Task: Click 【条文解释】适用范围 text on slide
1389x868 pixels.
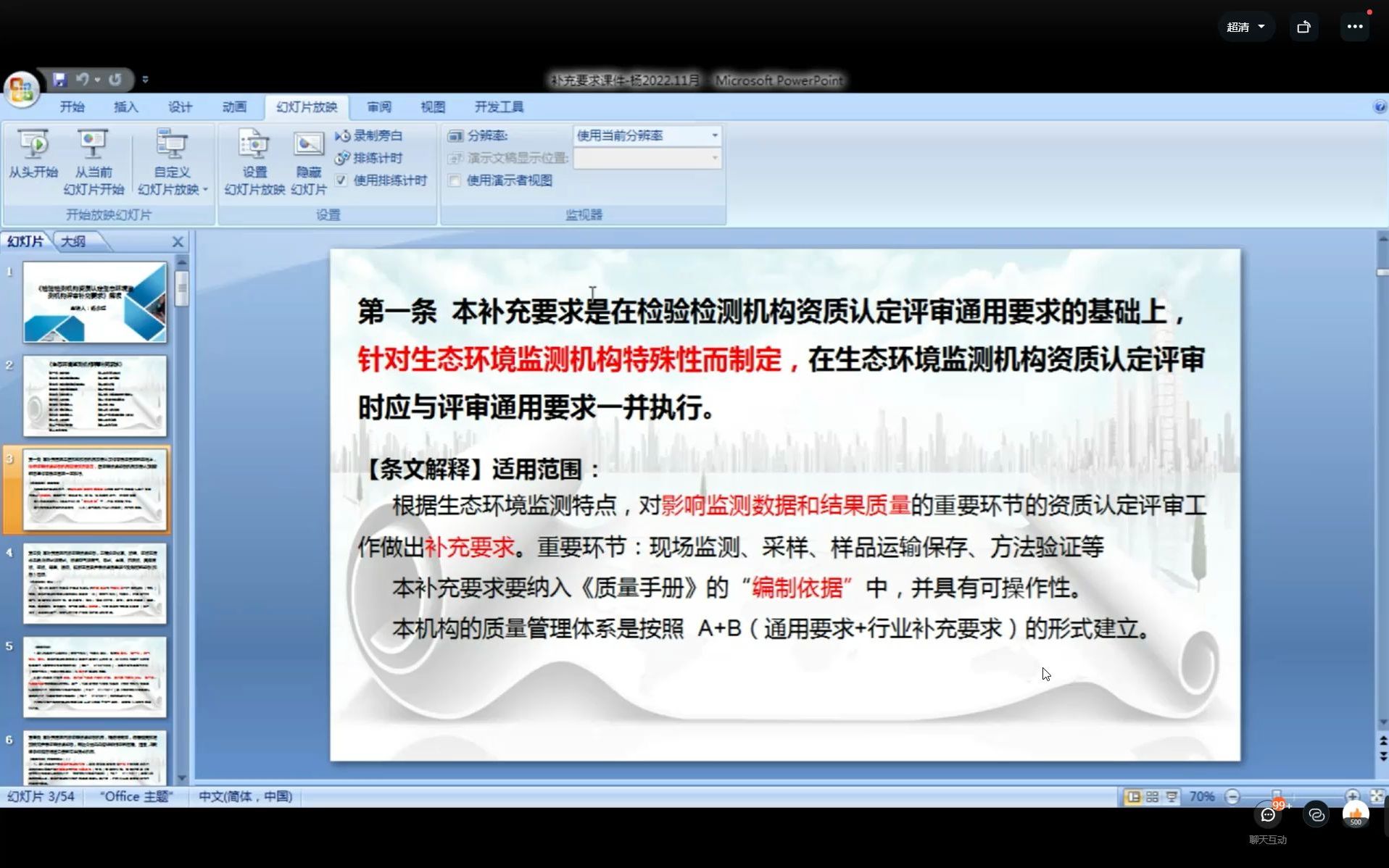Action: pos(481,469)
